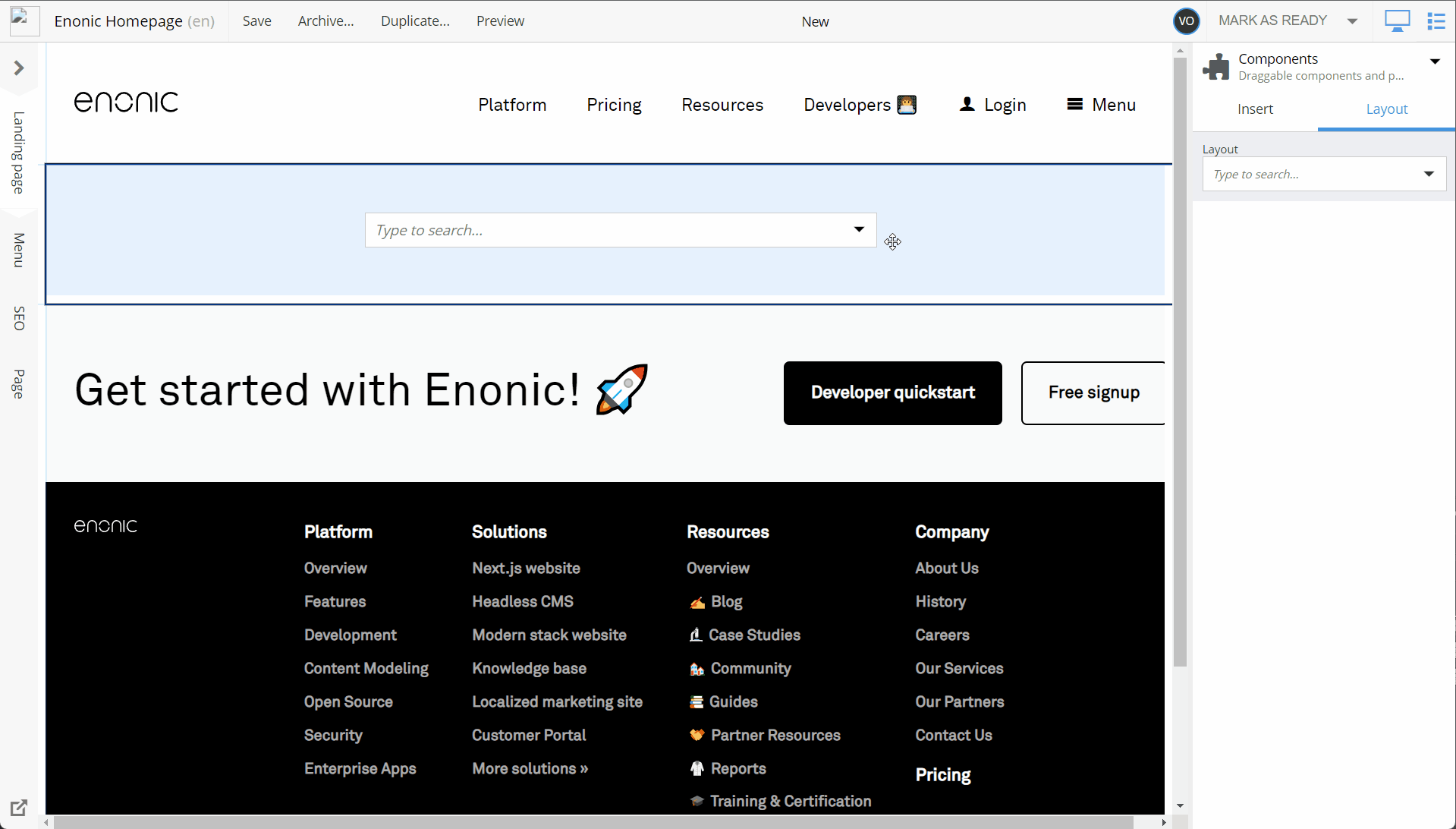Image resolution: width=1456 pixels, height=829 pixels.
Task: Click the Components puzzle piece icon
Action: click(1216, 67)
